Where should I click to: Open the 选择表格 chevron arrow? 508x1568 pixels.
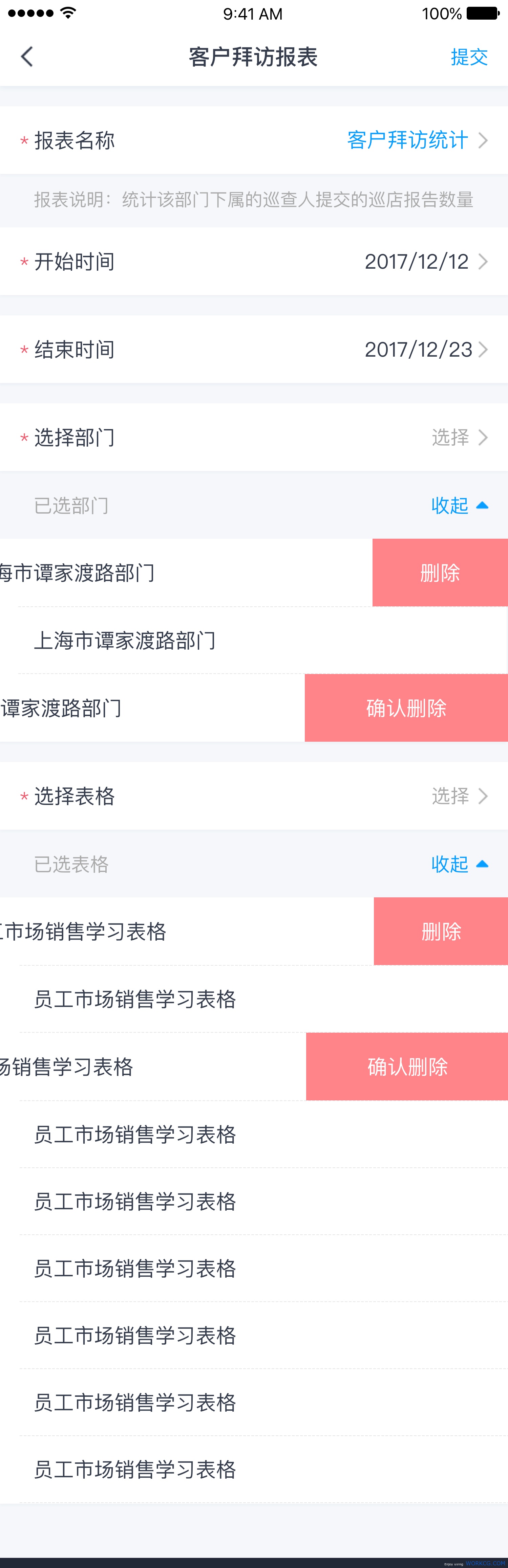point(483,796)
